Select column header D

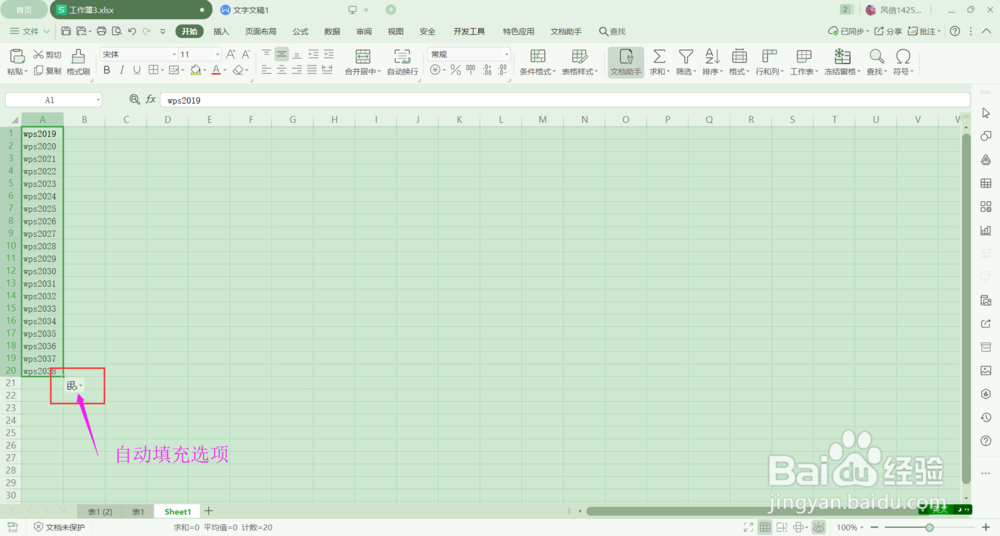(167, 119)
